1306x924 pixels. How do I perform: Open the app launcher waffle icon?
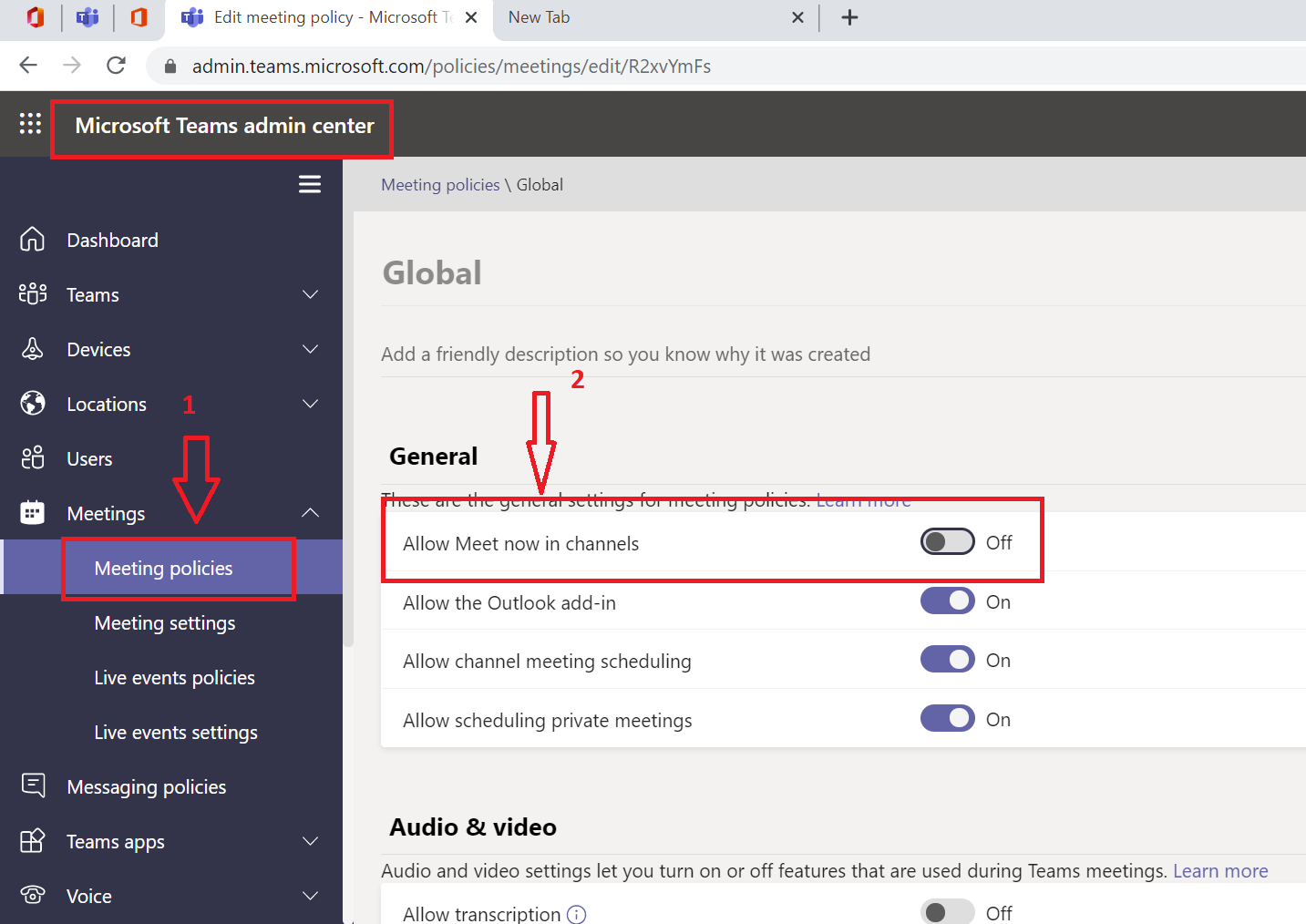pyautogui.click(x=30, y=124)
